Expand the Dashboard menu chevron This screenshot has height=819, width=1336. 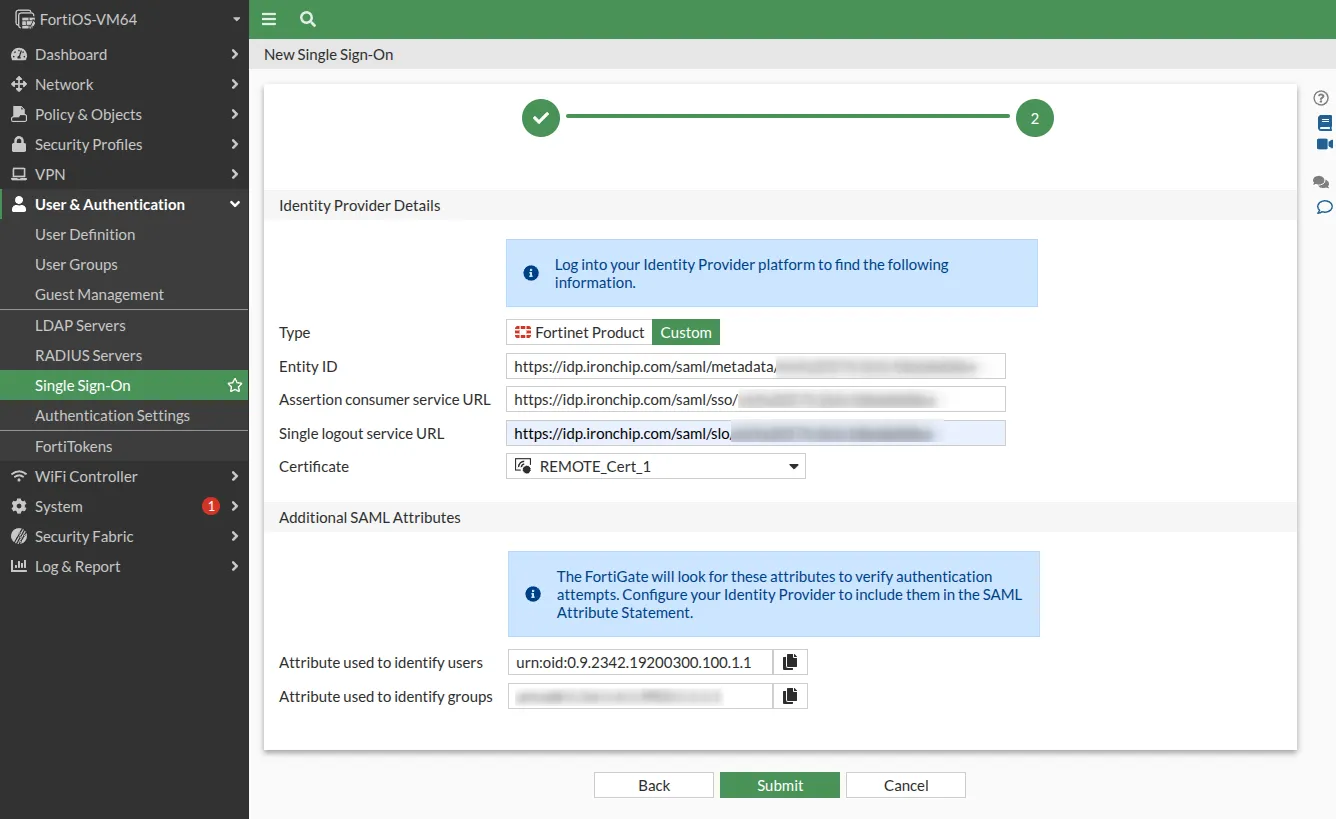pyautogui.click(x=235, y=54)
